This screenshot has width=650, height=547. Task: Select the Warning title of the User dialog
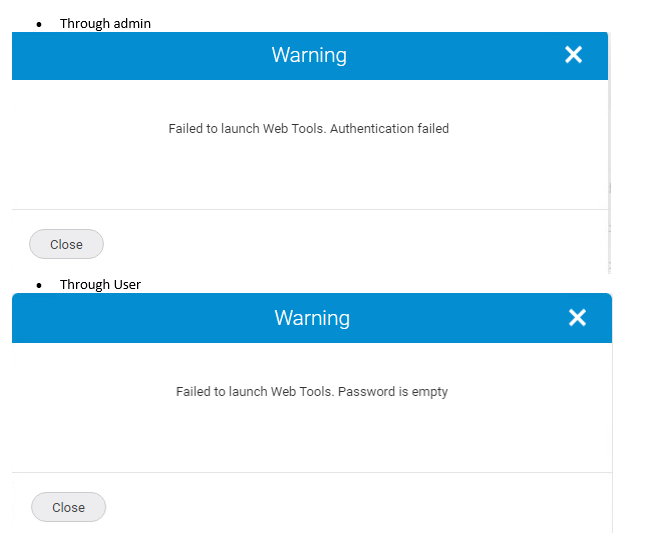[x=312, y=318]
